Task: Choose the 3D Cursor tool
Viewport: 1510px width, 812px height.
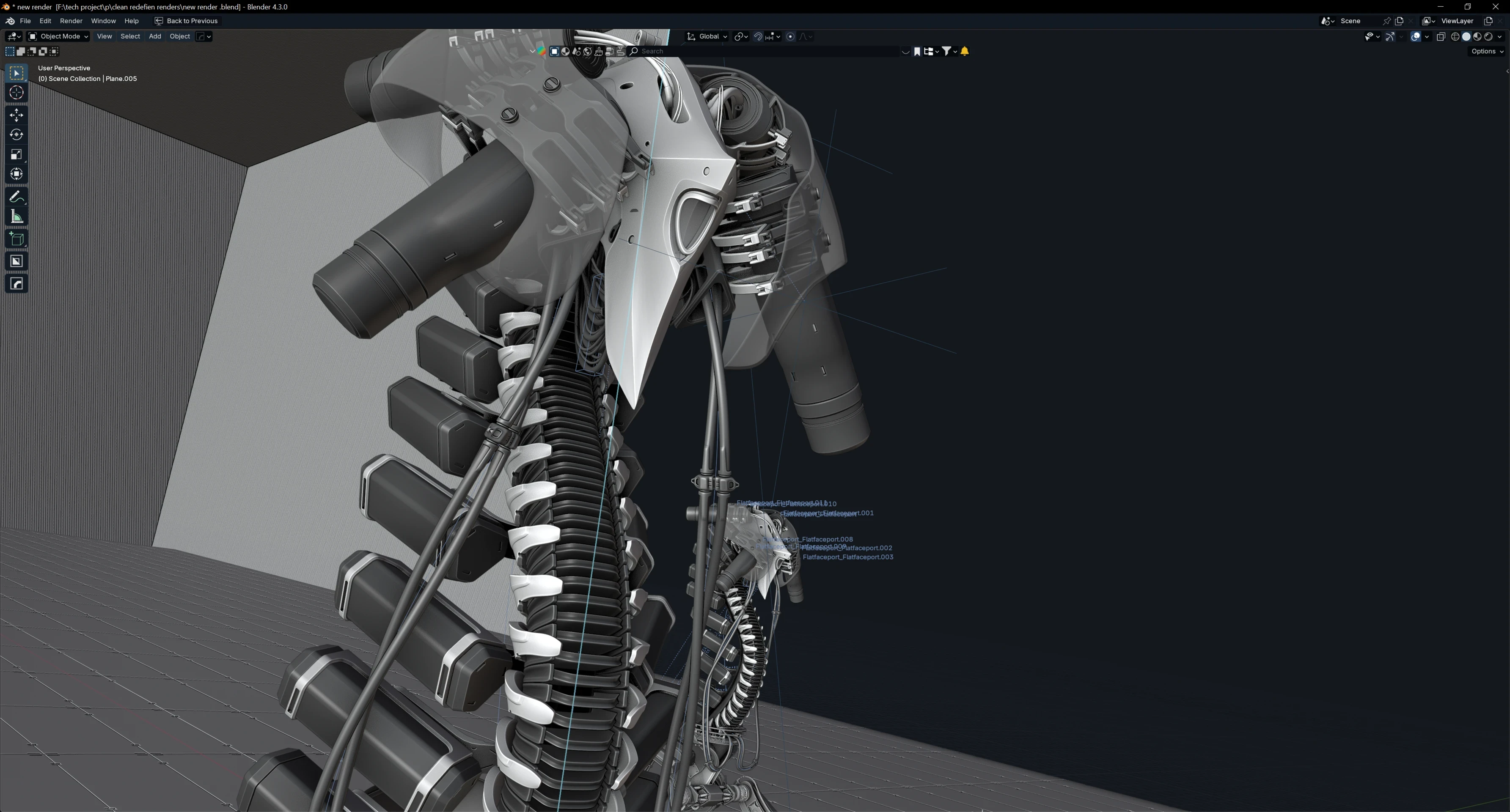Action: click(17, 93)
